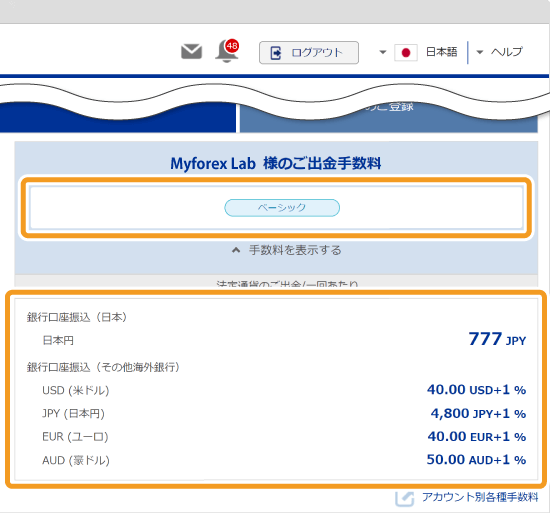Click the ベーシック account badge
The height and width of the screenshot is (513, 550).
pyautogui.click(x=282, y=208)
